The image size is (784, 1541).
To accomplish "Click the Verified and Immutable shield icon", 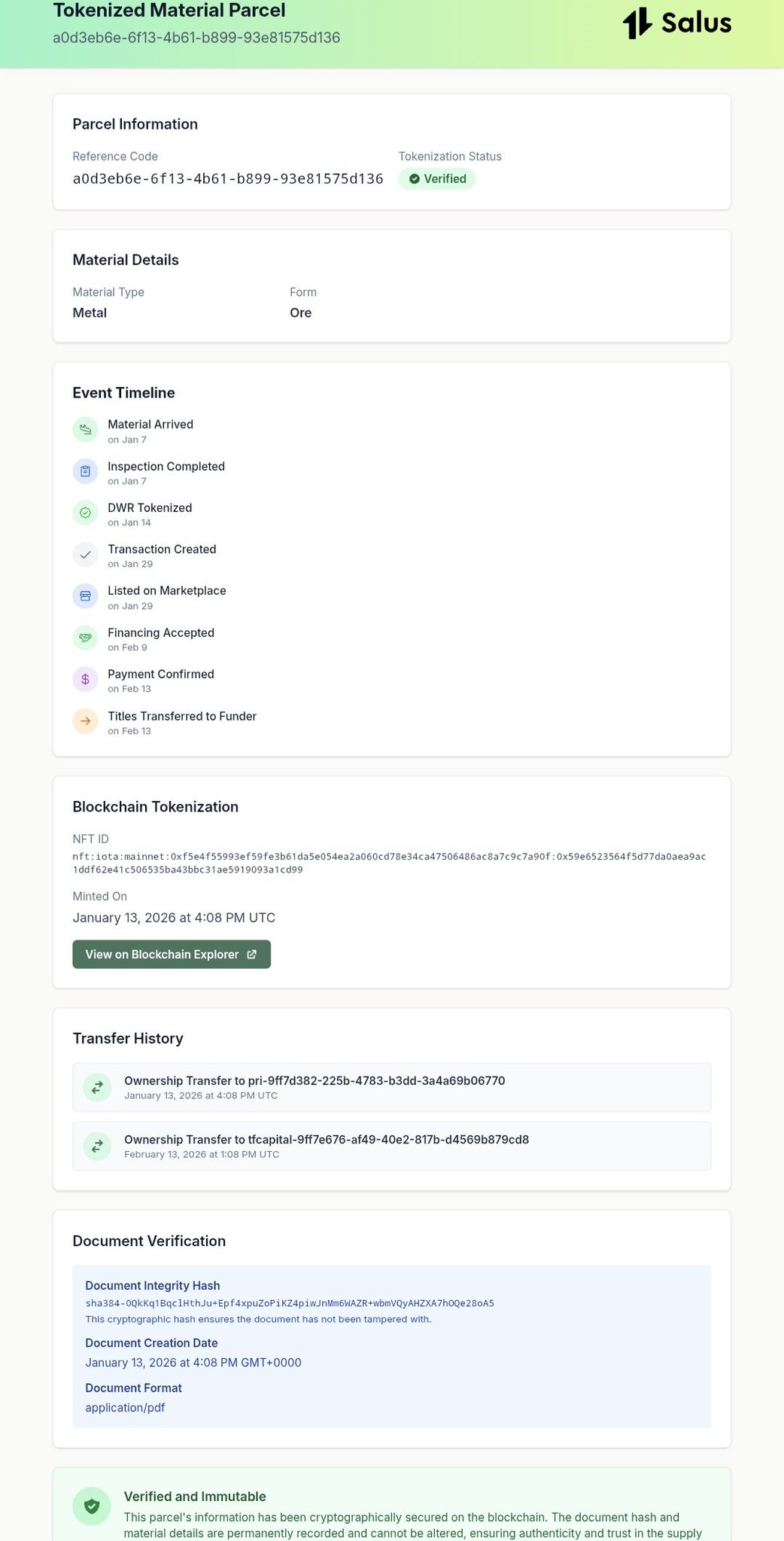I will pos(92,1506).
